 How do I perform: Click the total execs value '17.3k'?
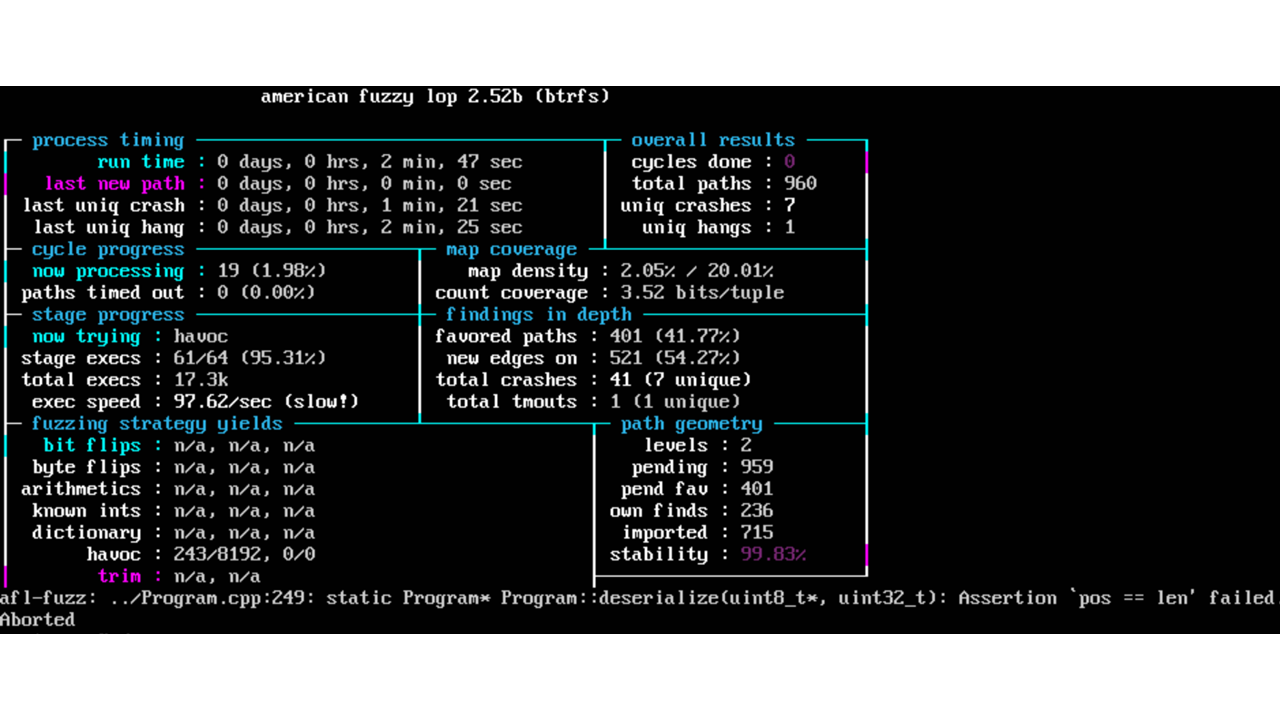tap(201, 380)
